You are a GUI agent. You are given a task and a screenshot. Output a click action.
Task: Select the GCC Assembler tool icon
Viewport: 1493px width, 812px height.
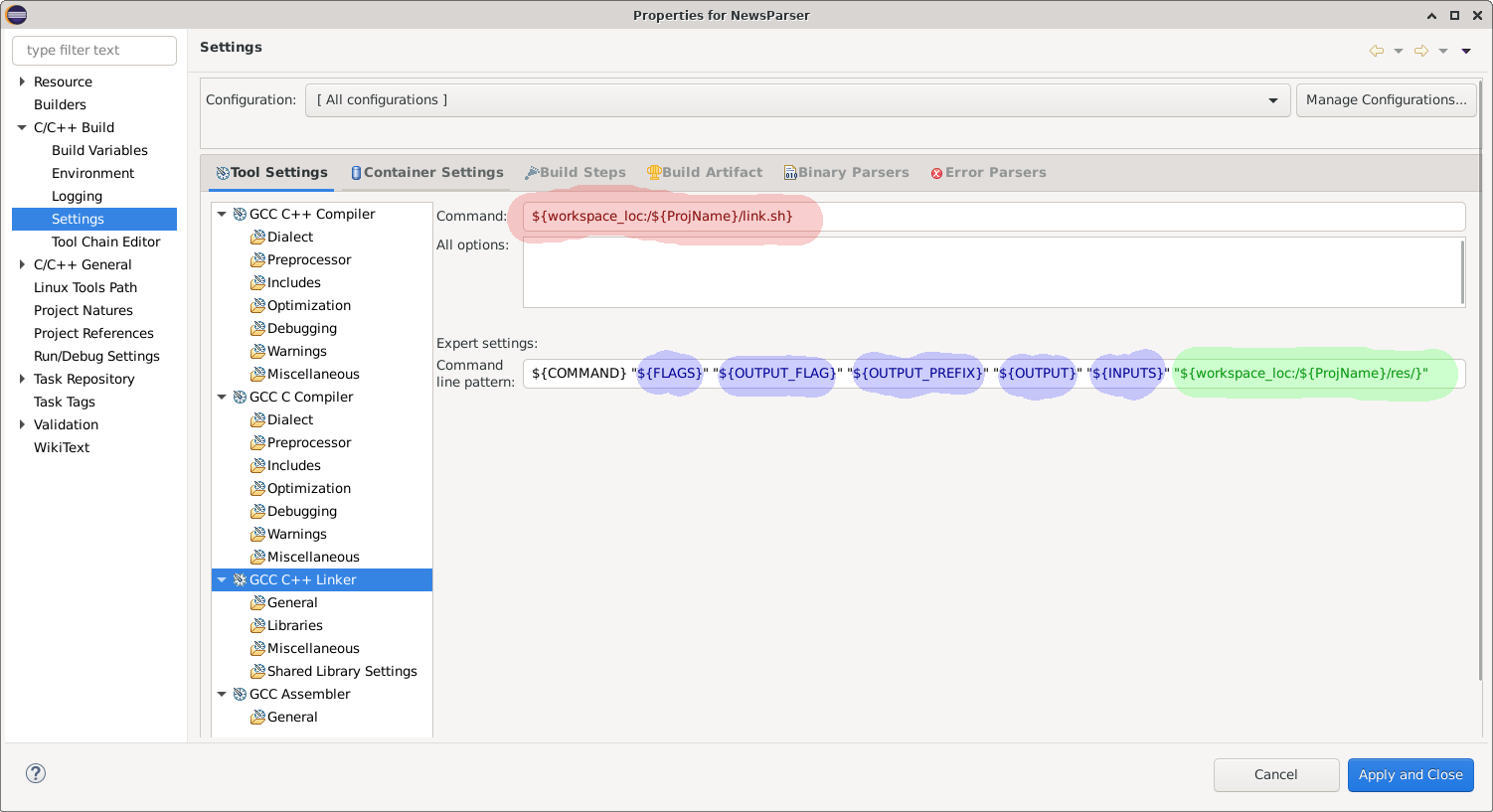coord(240,694)
